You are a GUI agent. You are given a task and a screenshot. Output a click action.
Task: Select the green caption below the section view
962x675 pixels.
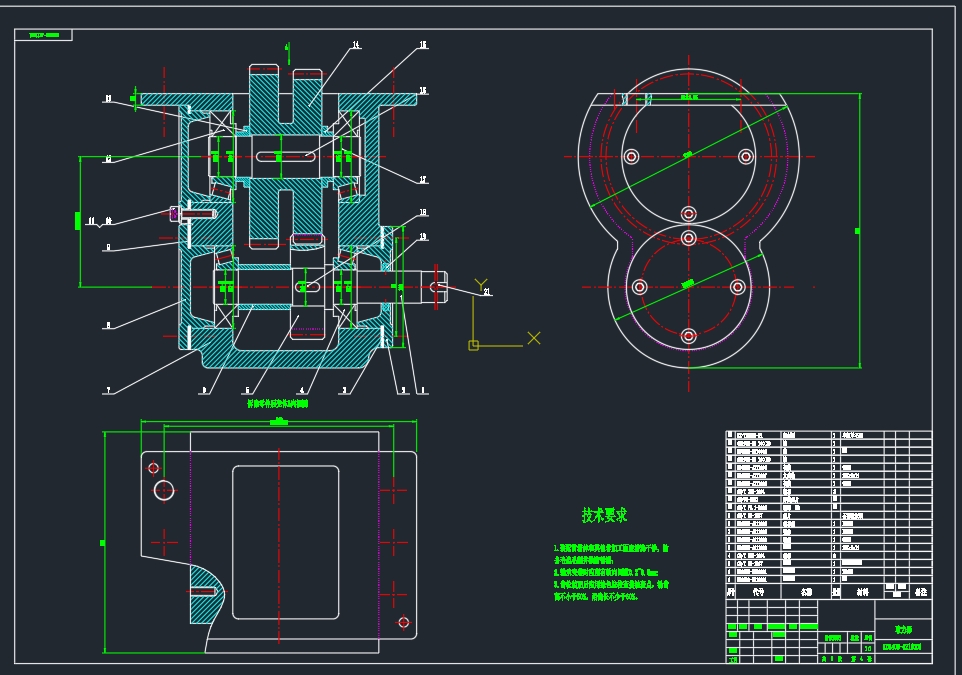coord(277,404)
